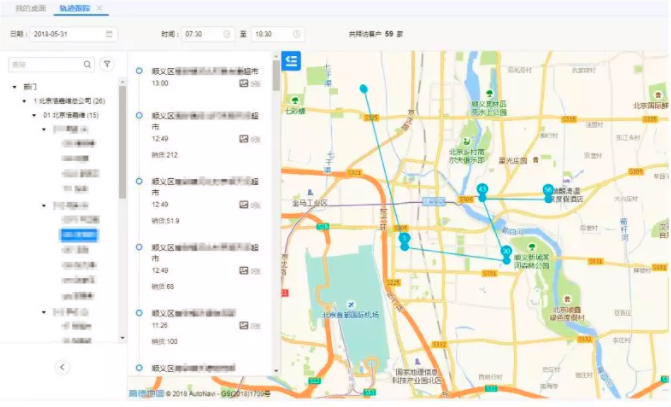The height and width of the screenshot is (407, 671).
Task: Open photo icon of 销售 212 visit
Action: pyautogui.click(x=243, y=139)
